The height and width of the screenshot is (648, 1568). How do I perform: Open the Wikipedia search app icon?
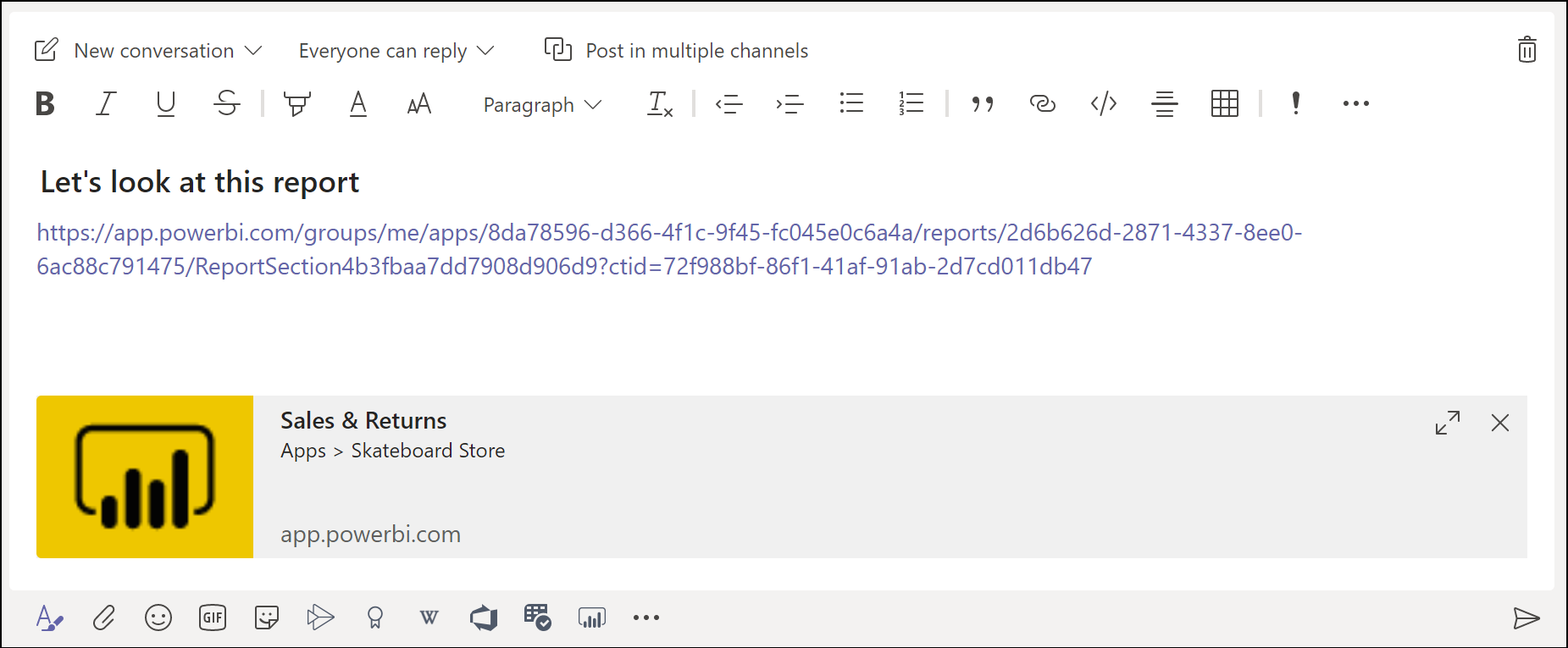coord(429,618)
